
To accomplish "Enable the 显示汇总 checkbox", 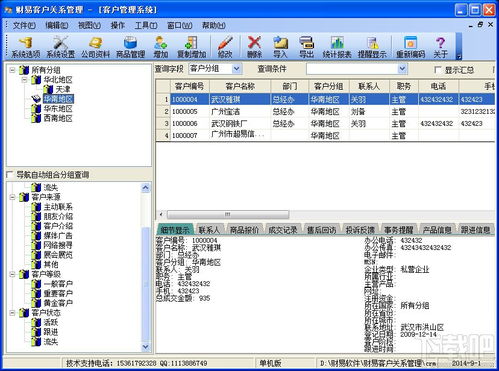I will tap(438, 70).
